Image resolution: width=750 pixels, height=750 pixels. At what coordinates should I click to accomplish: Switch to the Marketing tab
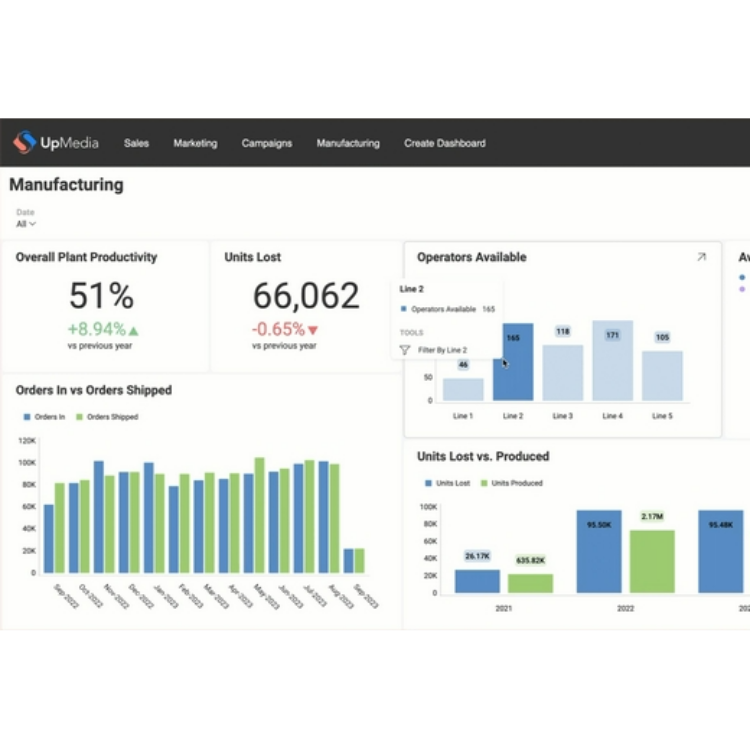pyautogui.click(x=195, y=143)
